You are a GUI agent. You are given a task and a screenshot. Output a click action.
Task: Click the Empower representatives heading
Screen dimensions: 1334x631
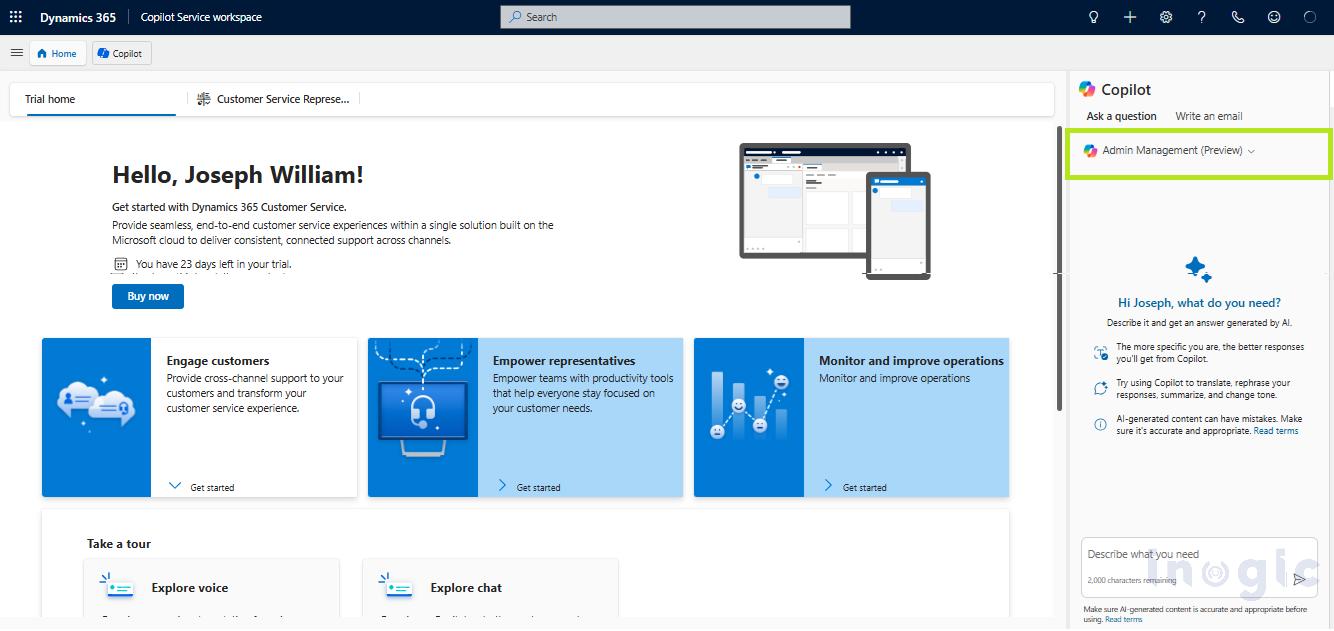(x=564, y=361)
